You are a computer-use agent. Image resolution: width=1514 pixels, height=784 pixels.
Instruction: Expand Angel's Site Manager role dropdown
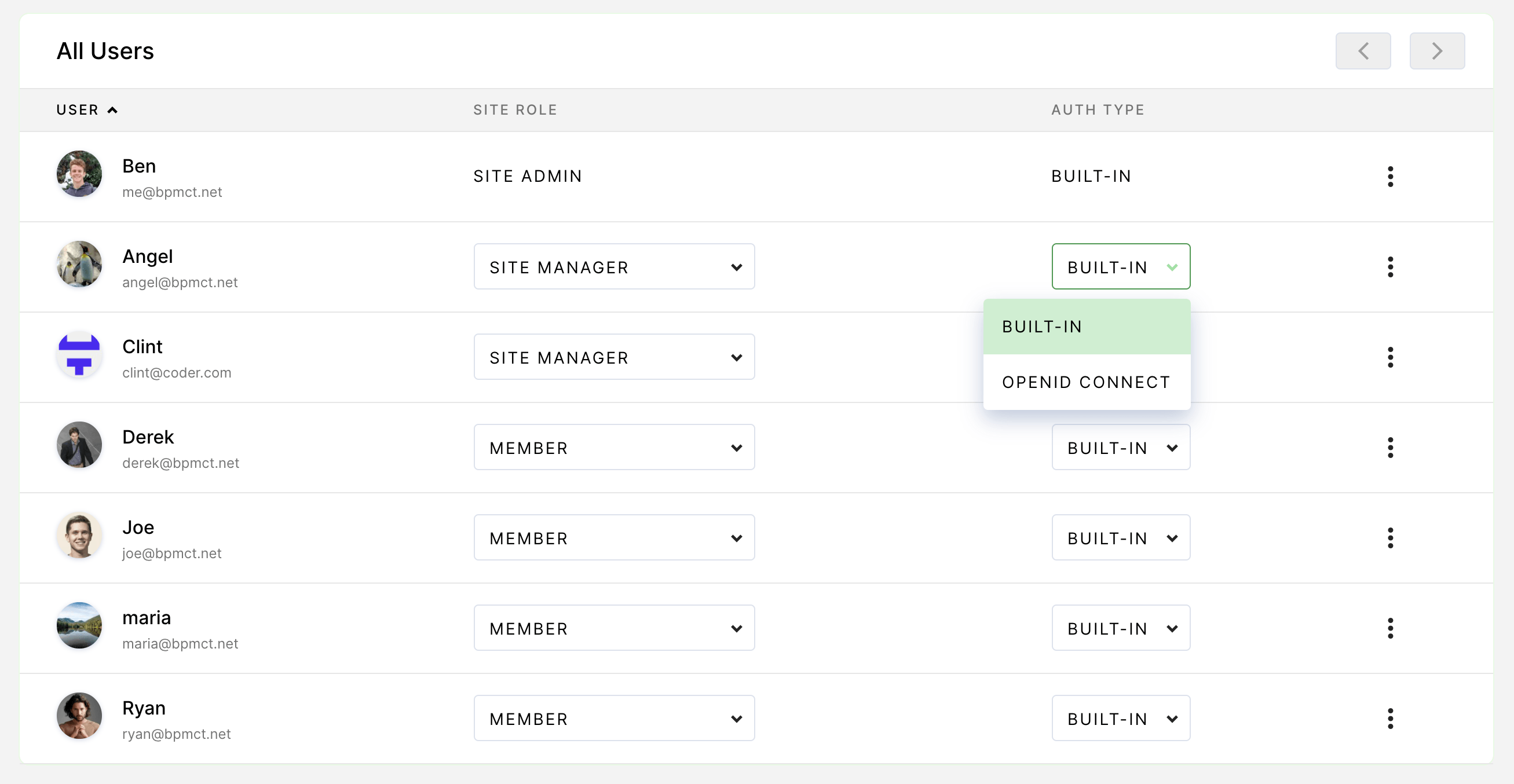coord(613,267)
